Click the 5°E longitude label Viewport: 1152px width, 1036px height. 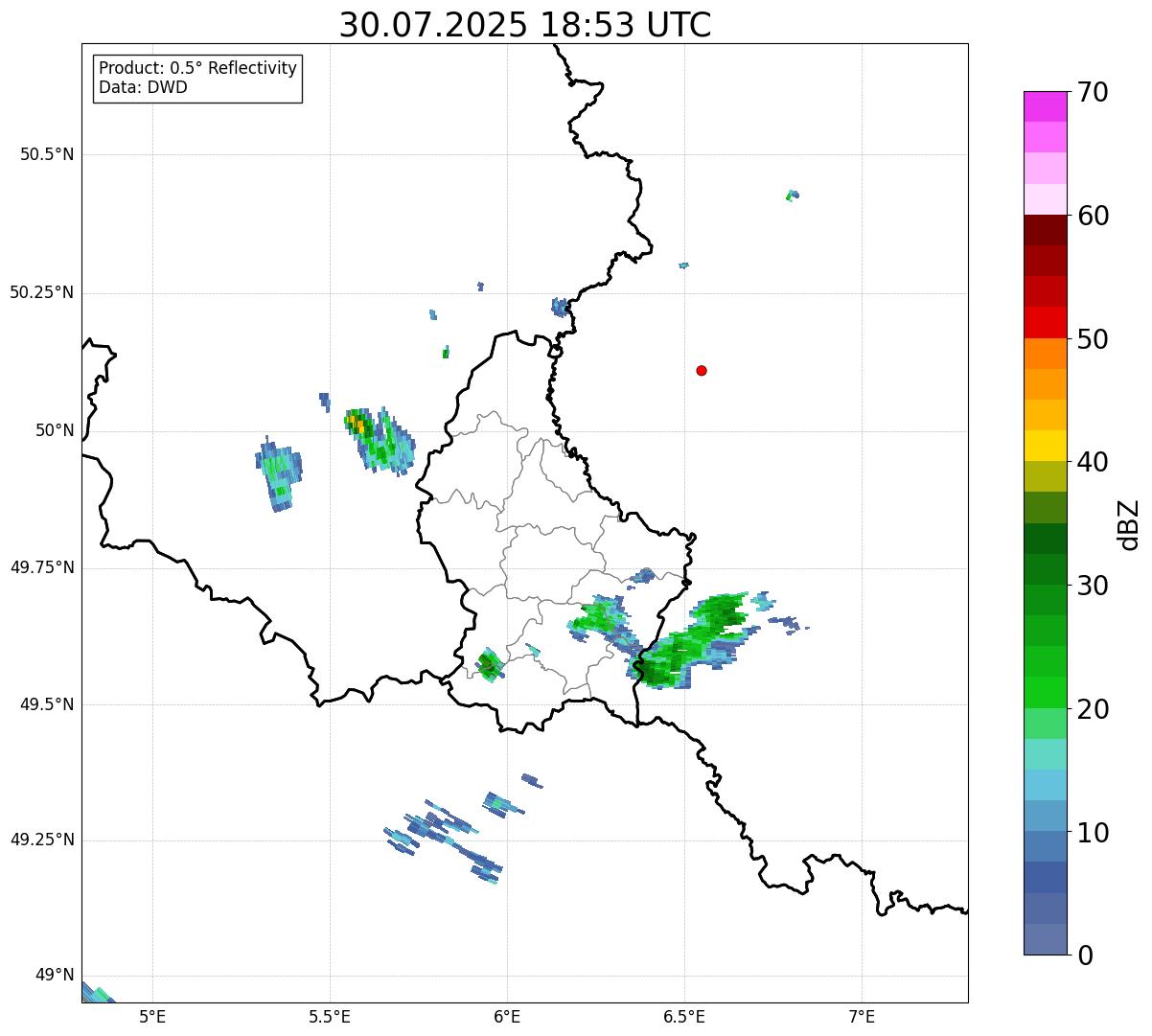coord(153,1017)
